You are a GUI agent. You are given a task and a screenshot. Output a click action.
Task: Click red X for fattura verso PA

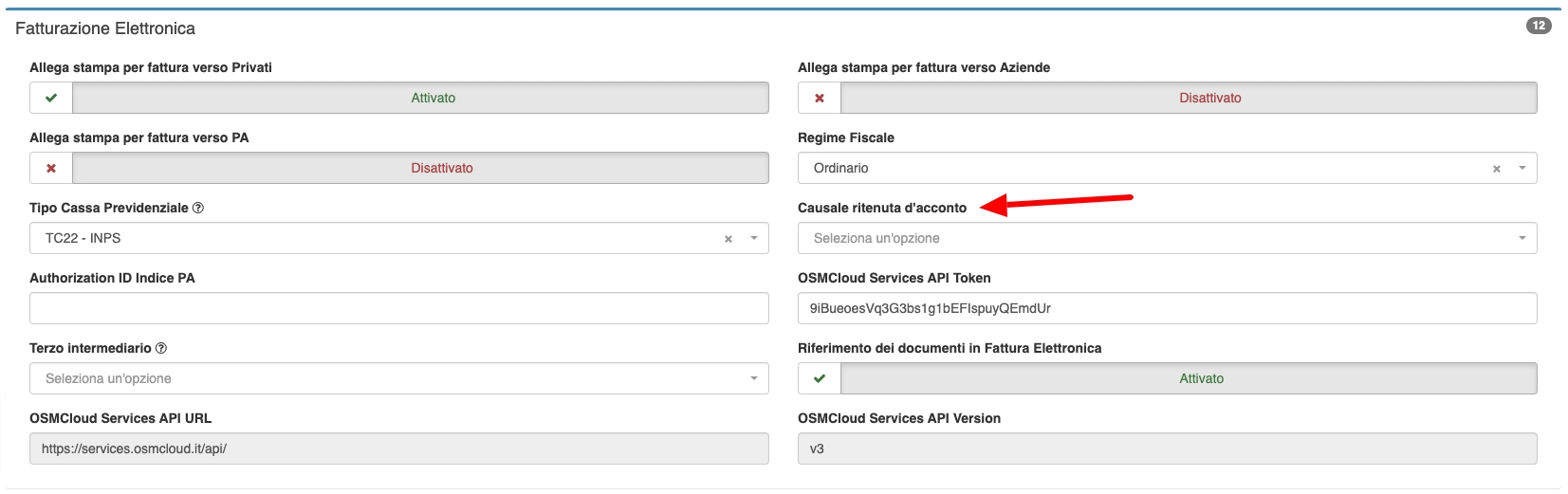pos(51,168)
